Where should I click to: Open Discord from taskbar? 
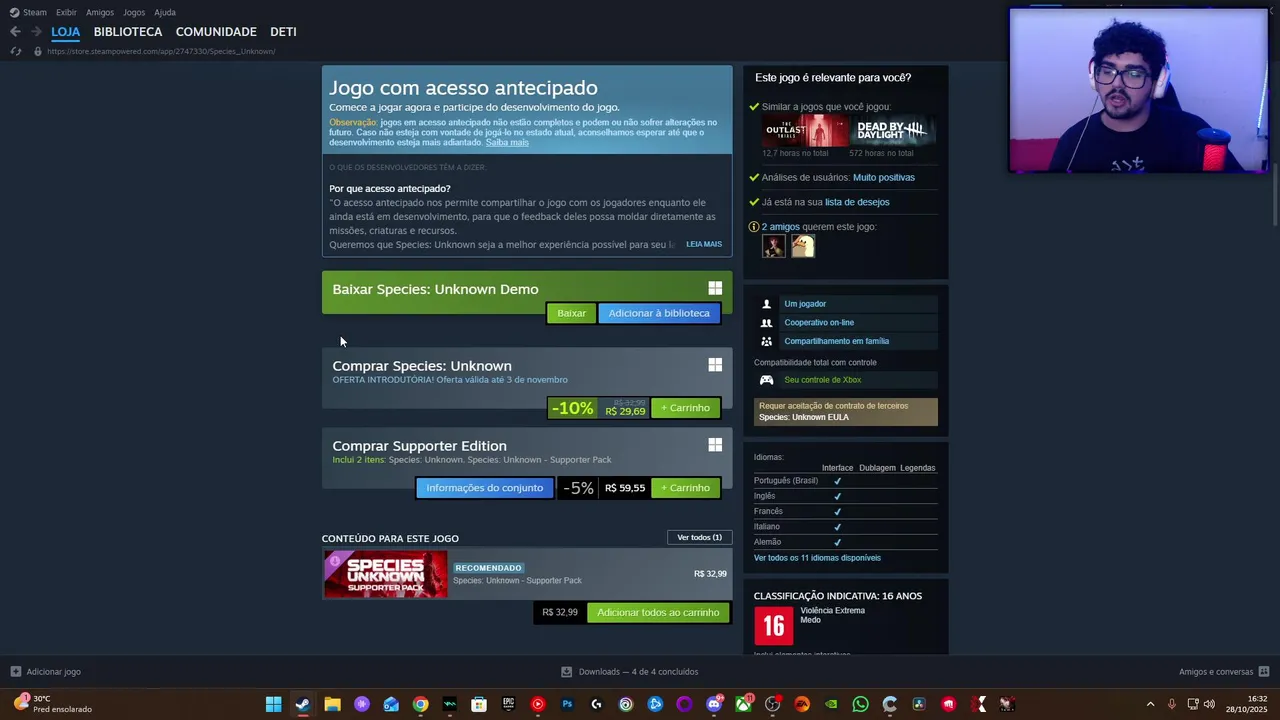[x=714, y=704]
